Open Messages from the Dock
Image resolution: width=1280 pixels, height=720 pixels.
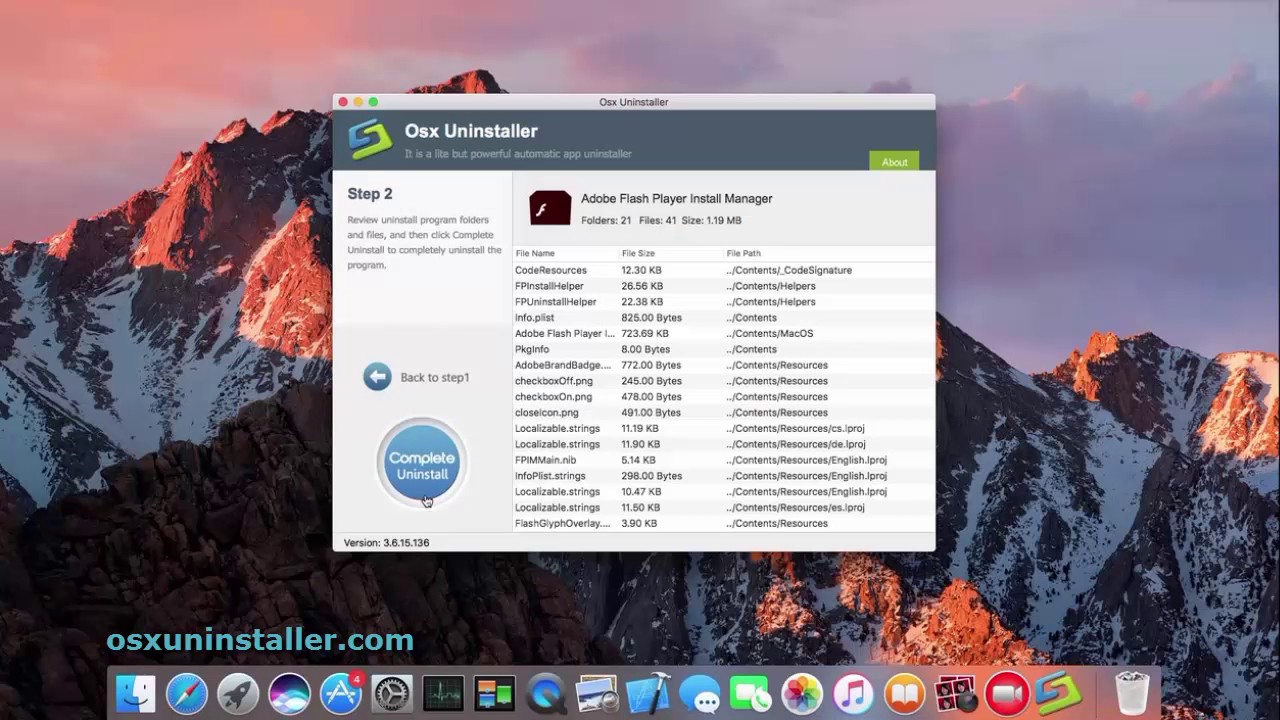[x=699, y=694]
